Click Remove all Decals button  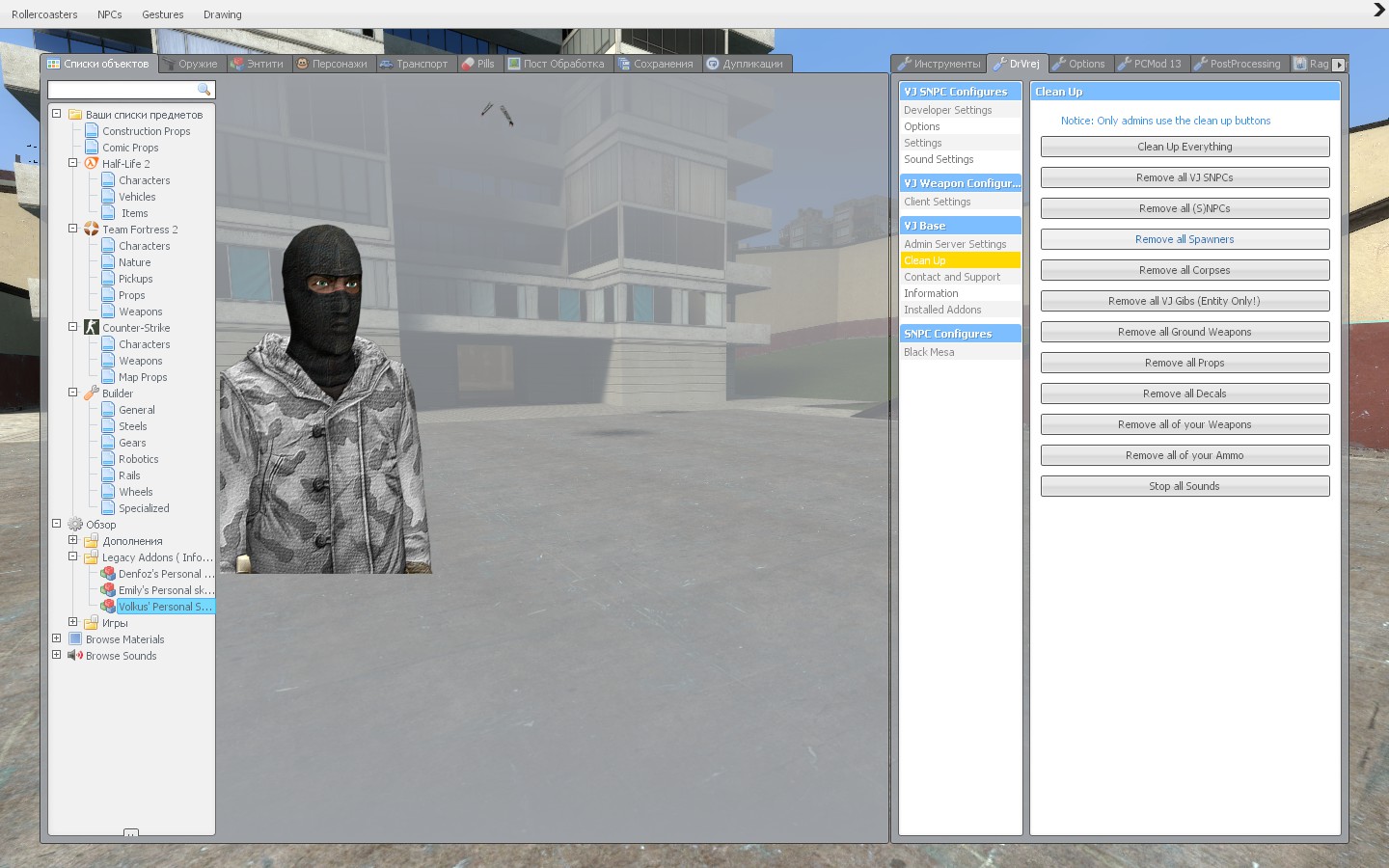tap(1185, 393)
